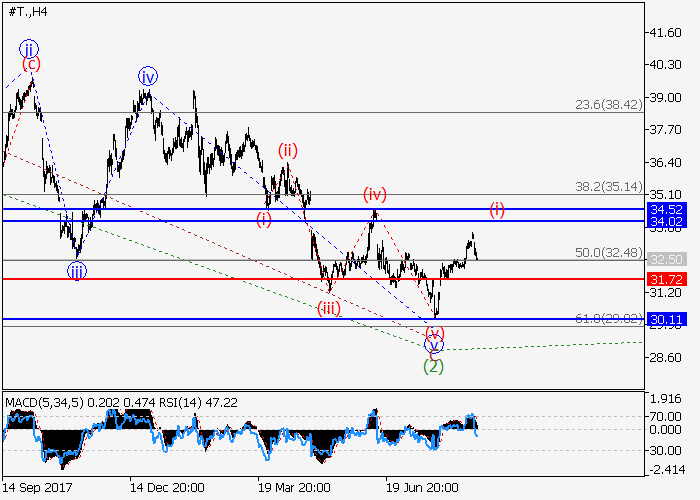700x500 pixels.
Task: Select the gray 32.50 current price tag
Action: [665, 258]
